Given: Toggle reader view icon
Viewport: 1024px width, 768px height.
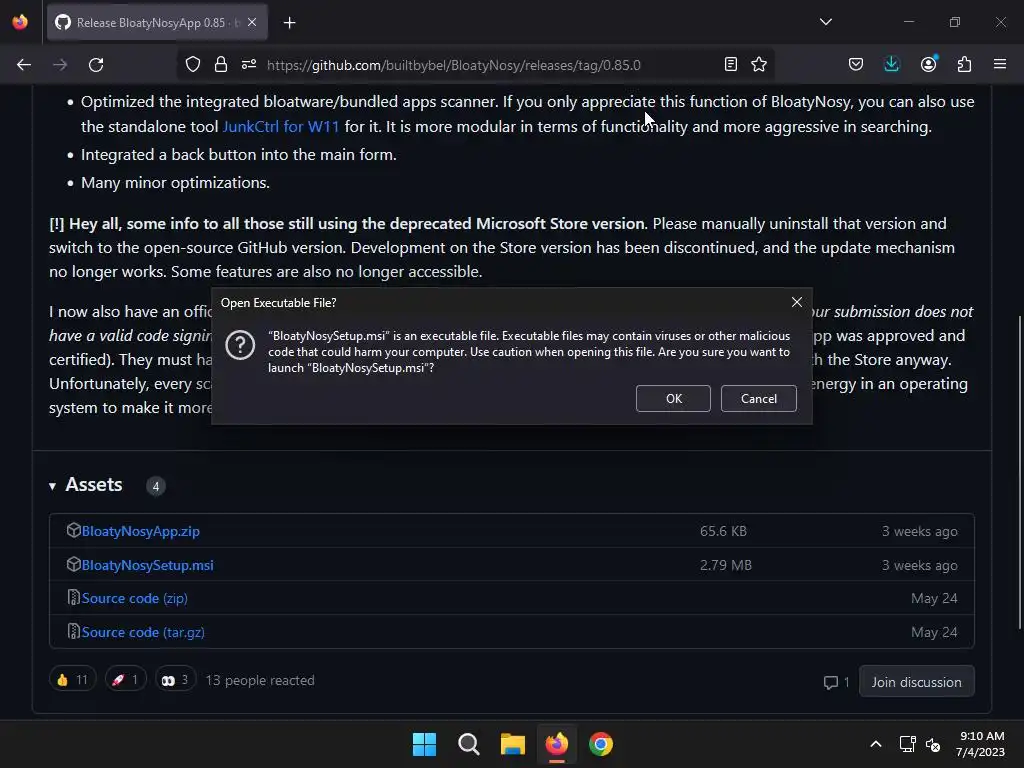Looking at the screenshot, I should (731, 65).
